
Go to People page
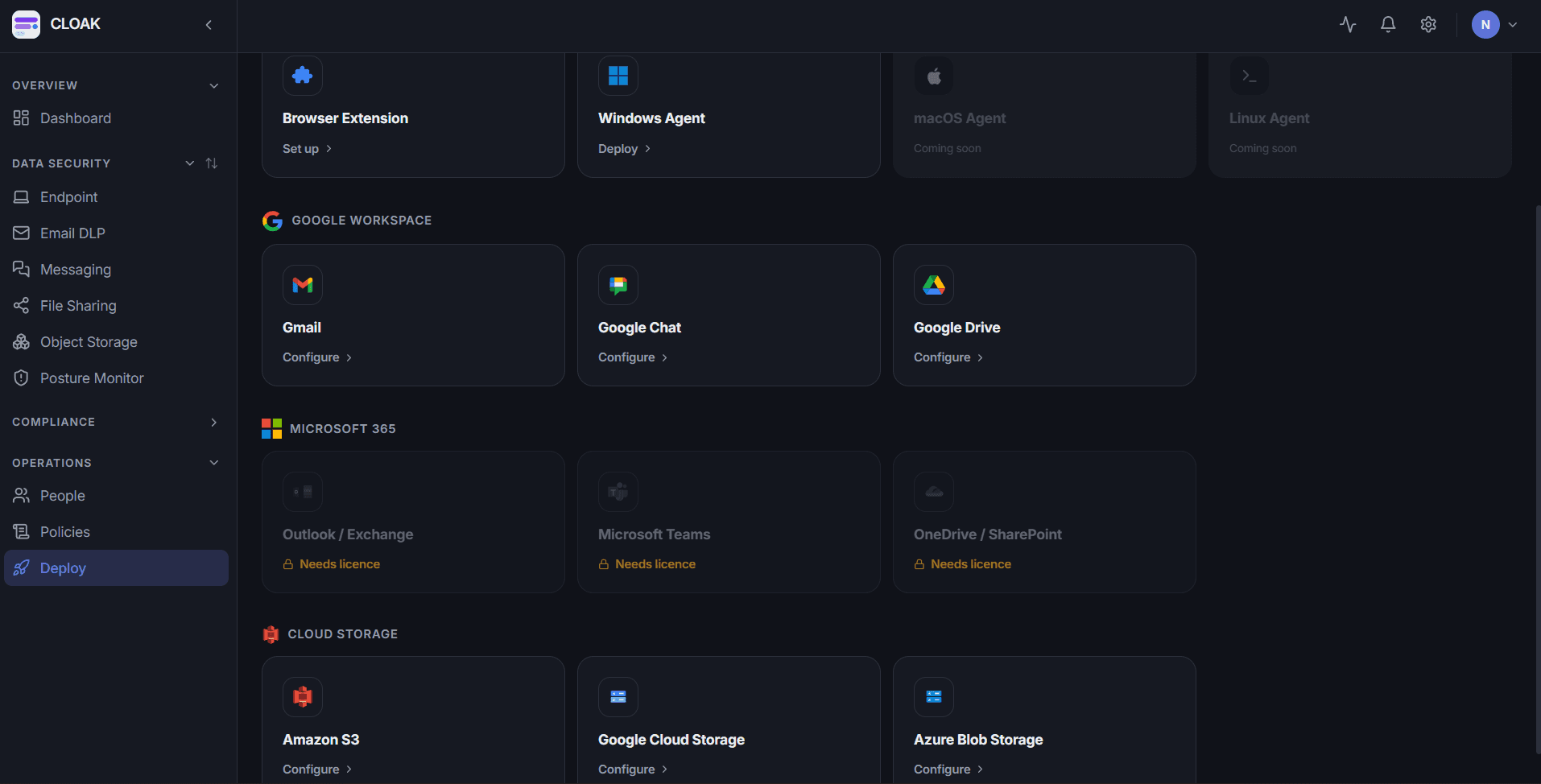click(x=116, y=496)
